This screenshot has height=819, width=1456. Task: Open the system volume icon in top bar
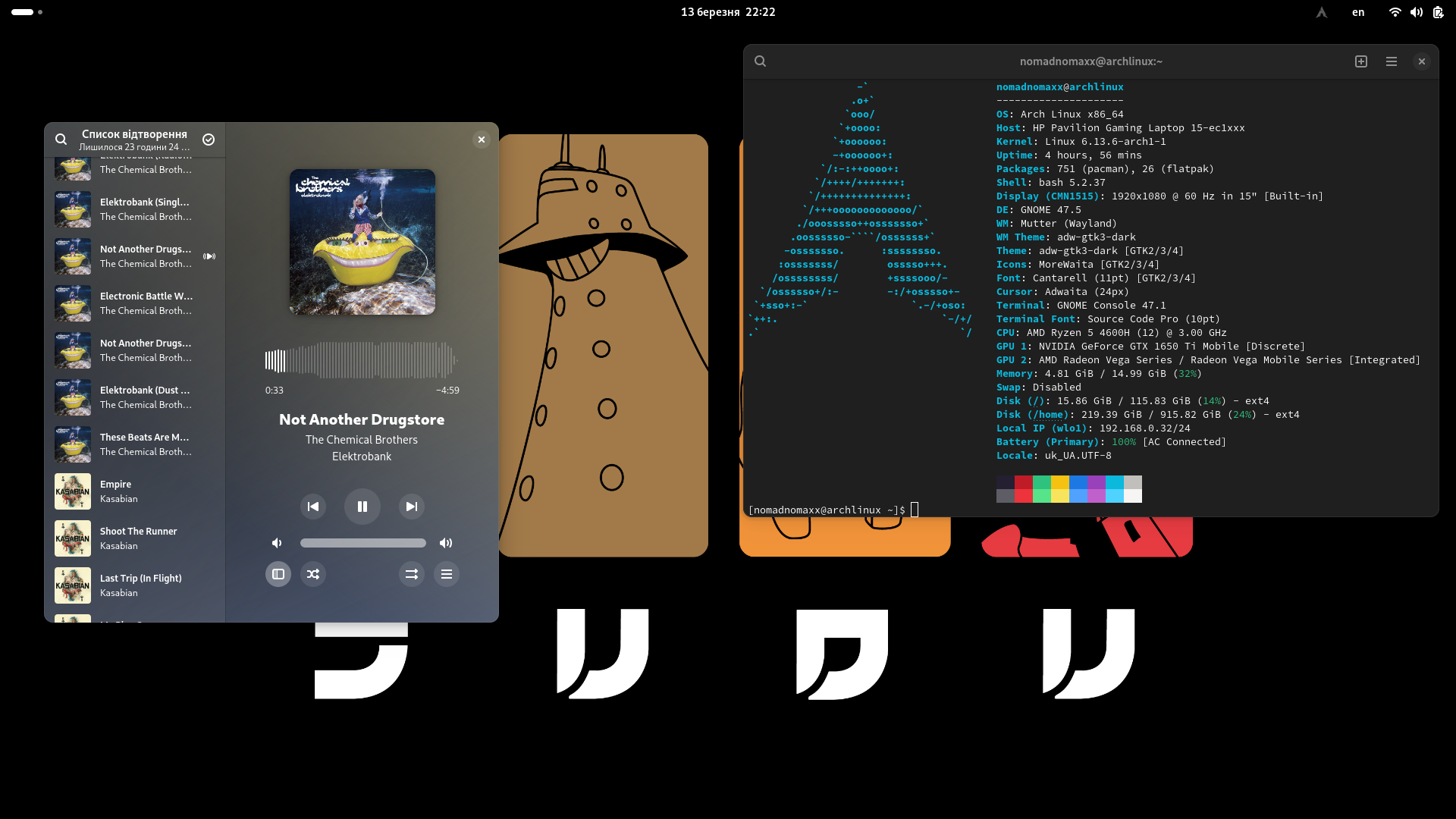(1417, 12)
